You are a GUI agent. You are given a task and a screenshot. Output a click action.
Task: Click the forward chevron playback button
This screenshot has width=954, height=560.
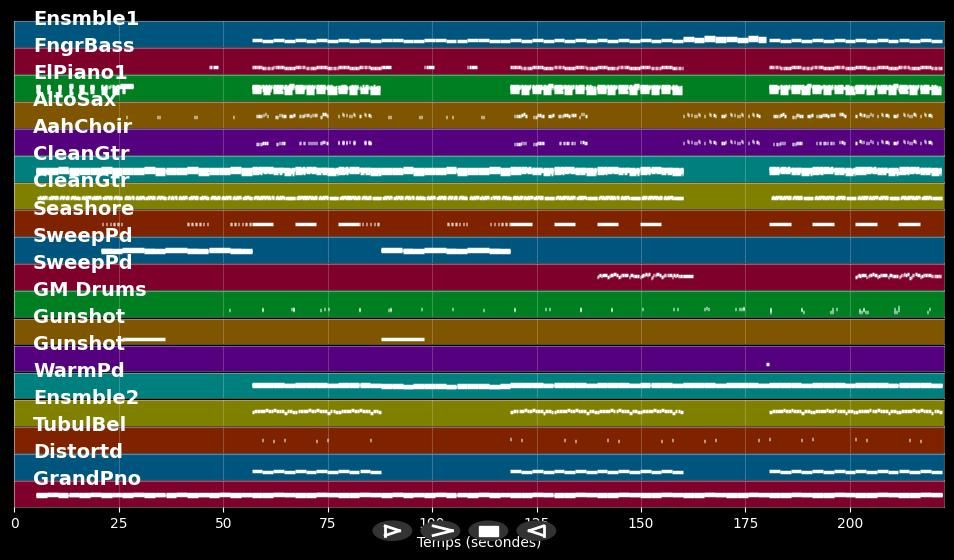440,531
